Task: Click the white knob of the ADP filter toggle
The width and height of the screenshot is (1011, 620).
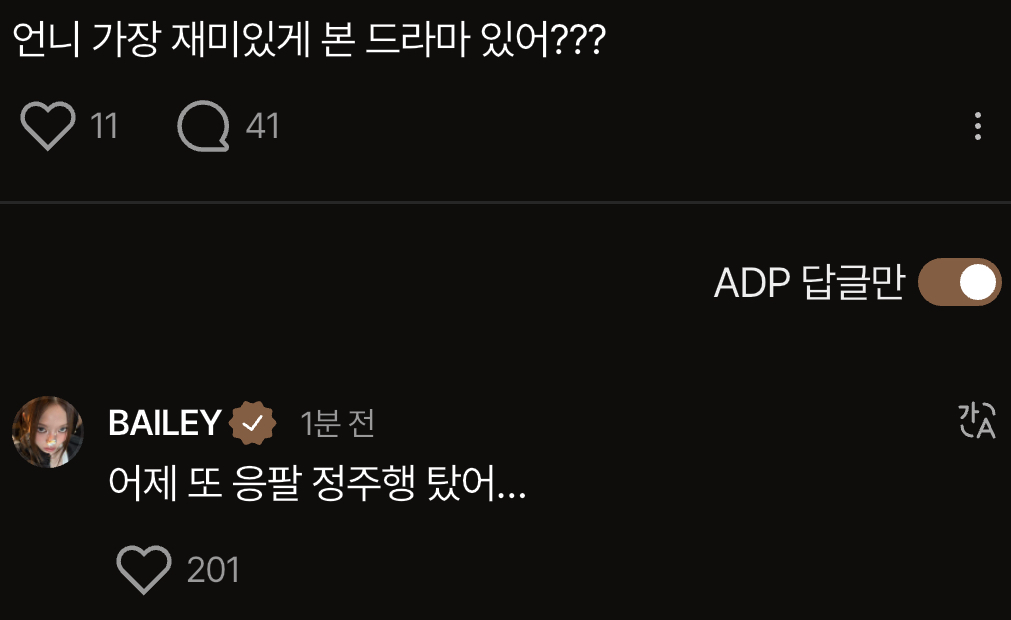Action: (977, 282)
